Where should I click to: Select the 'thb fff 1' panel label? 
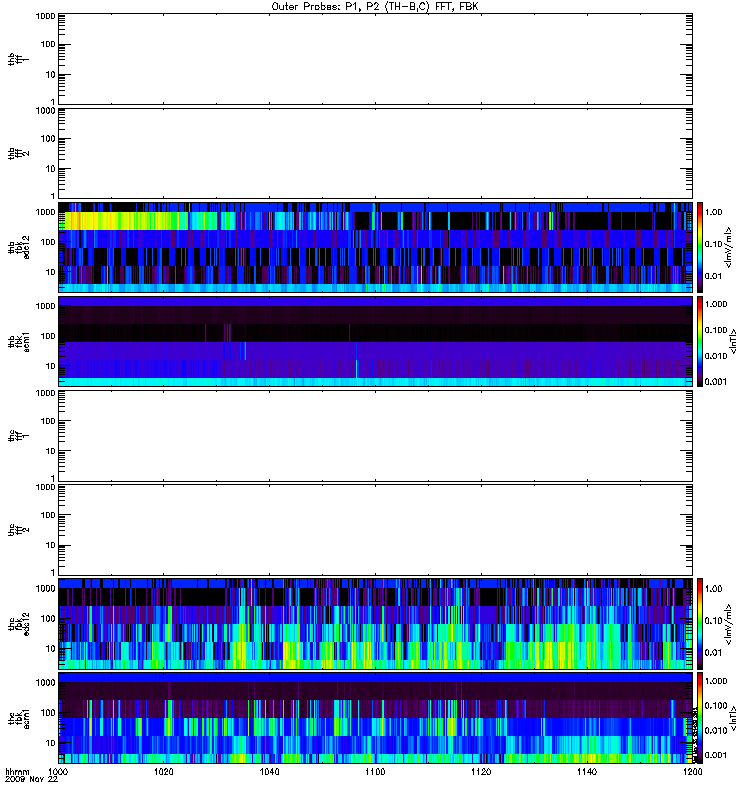tap(18, 59)
